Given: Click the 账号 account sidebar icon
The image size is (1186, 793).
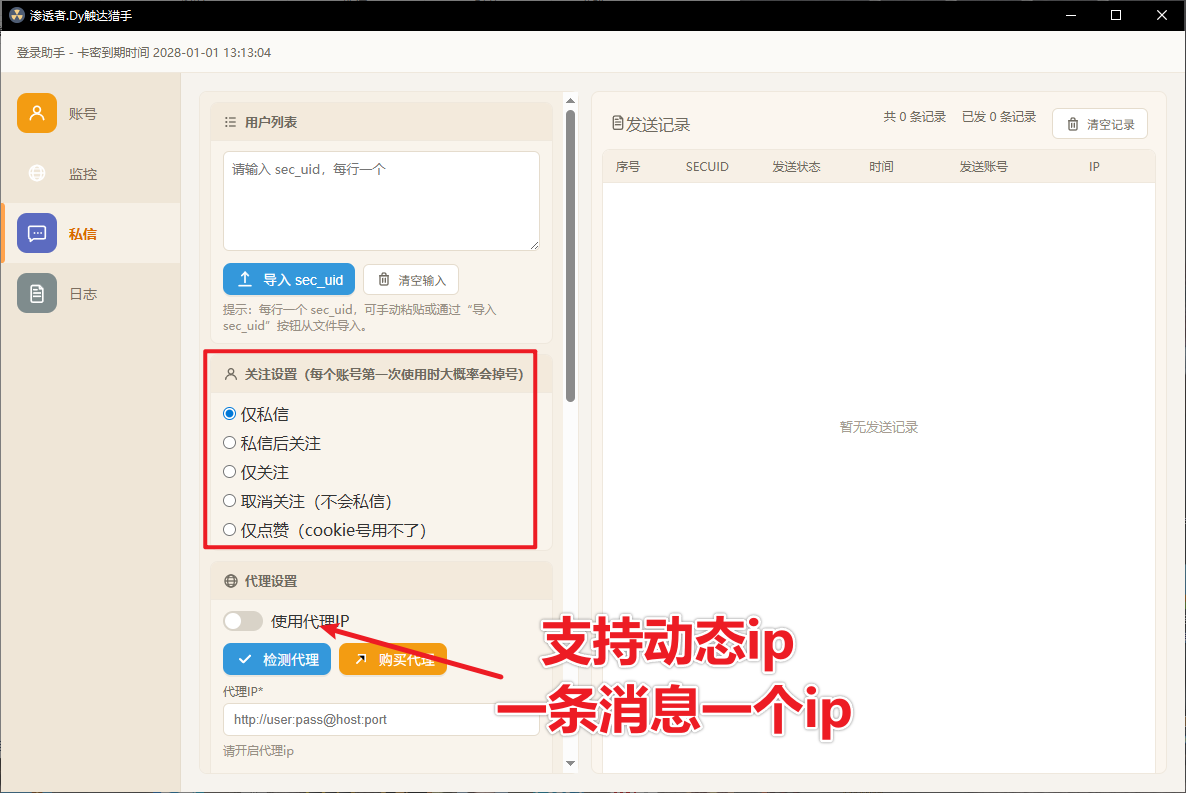Looking at the screenshot, I should pos(37,113).
